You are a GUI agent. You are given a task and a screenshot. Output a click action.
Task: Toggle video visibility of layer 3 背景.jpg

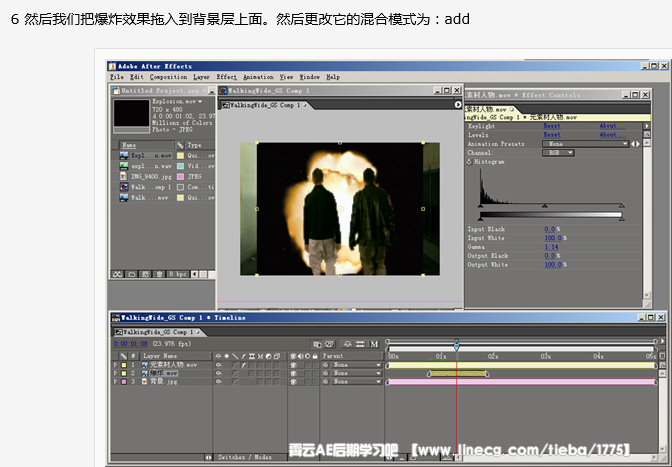[x=294, y=382]
